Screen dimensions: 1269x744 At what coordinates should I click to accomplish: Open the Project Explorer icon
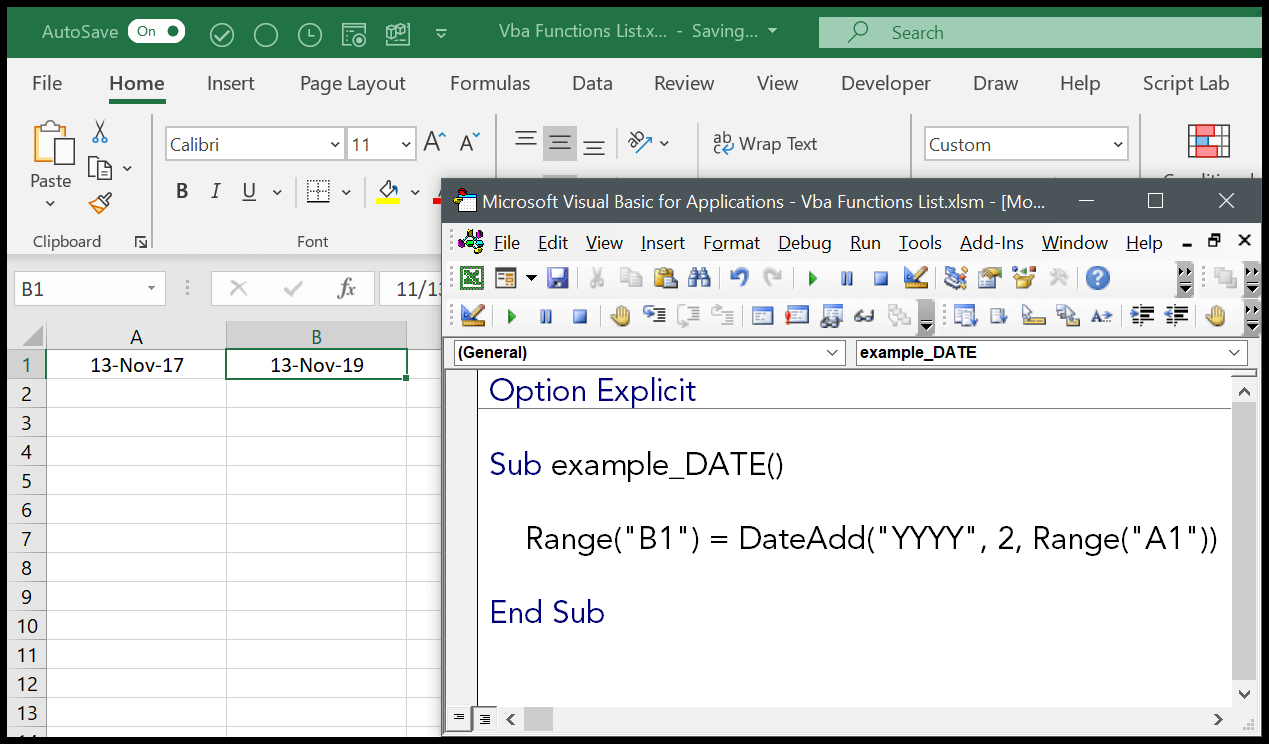[x=955, y=278]
